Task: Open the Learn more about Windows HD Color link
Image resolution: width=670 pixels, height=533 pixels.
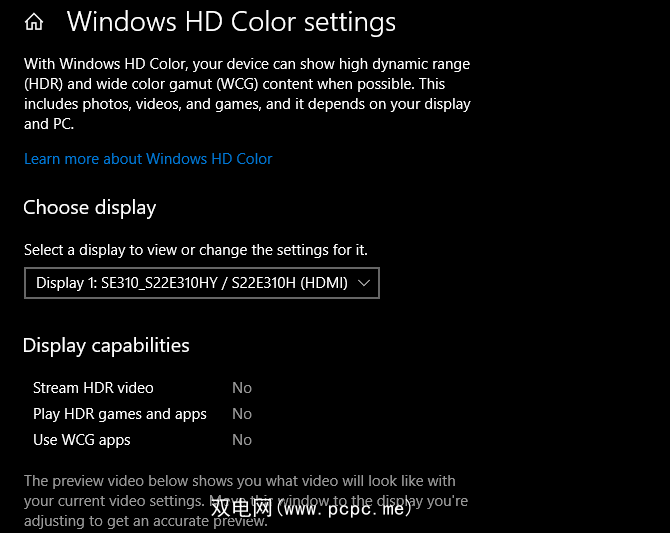Action: point(148,159)
